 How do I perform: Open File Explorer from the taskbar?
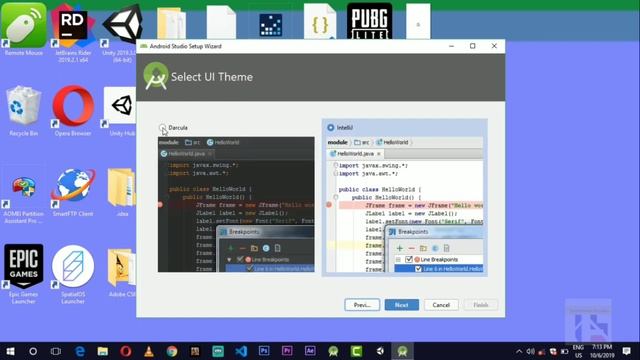click(102, 351)
